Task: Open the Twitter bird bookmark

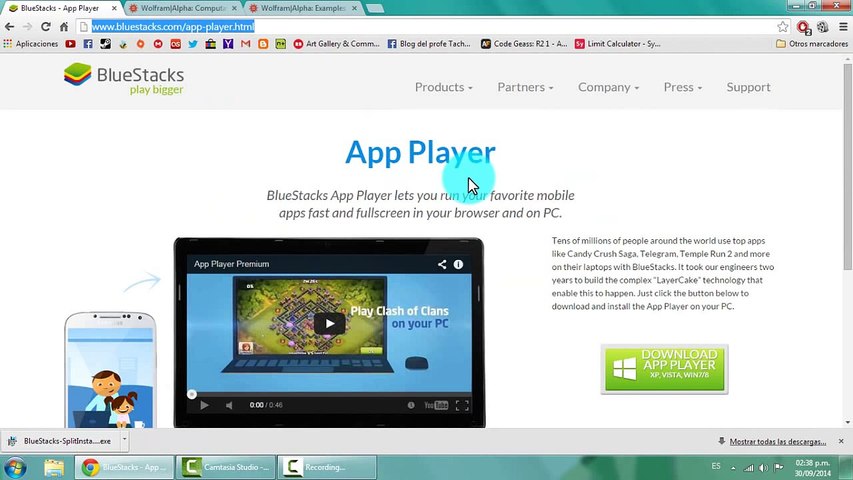Action: [x=193, y=44]
